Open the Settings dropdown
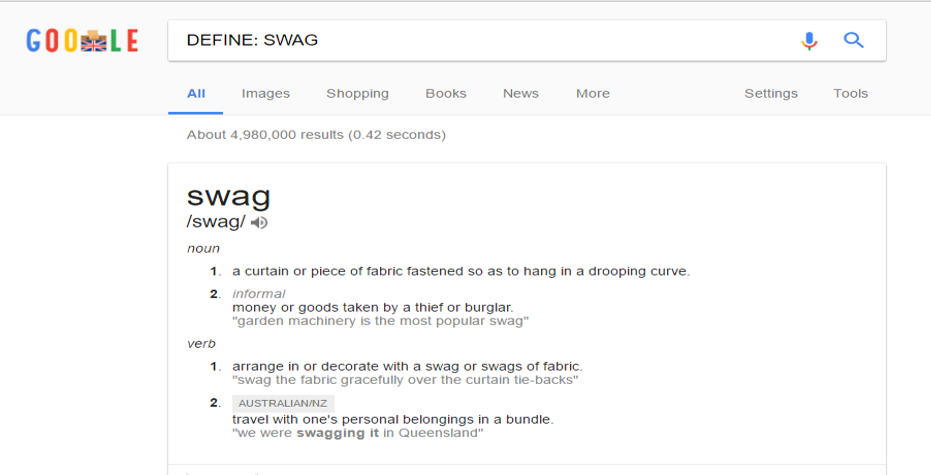This screenshot has height=475, width=931. (x=771, y=93)
